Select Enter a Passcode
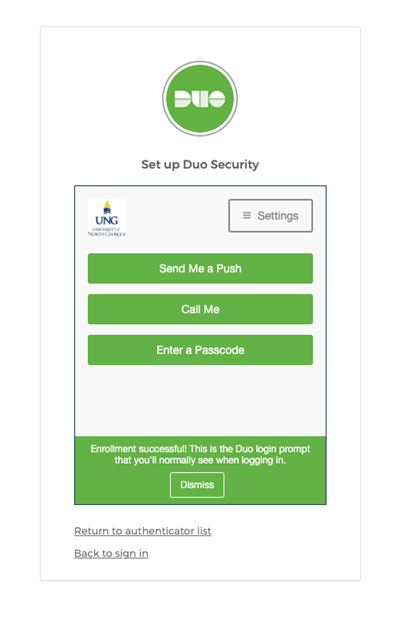The height and width of the screenshot is (624, 396). [x=200, y=350]
